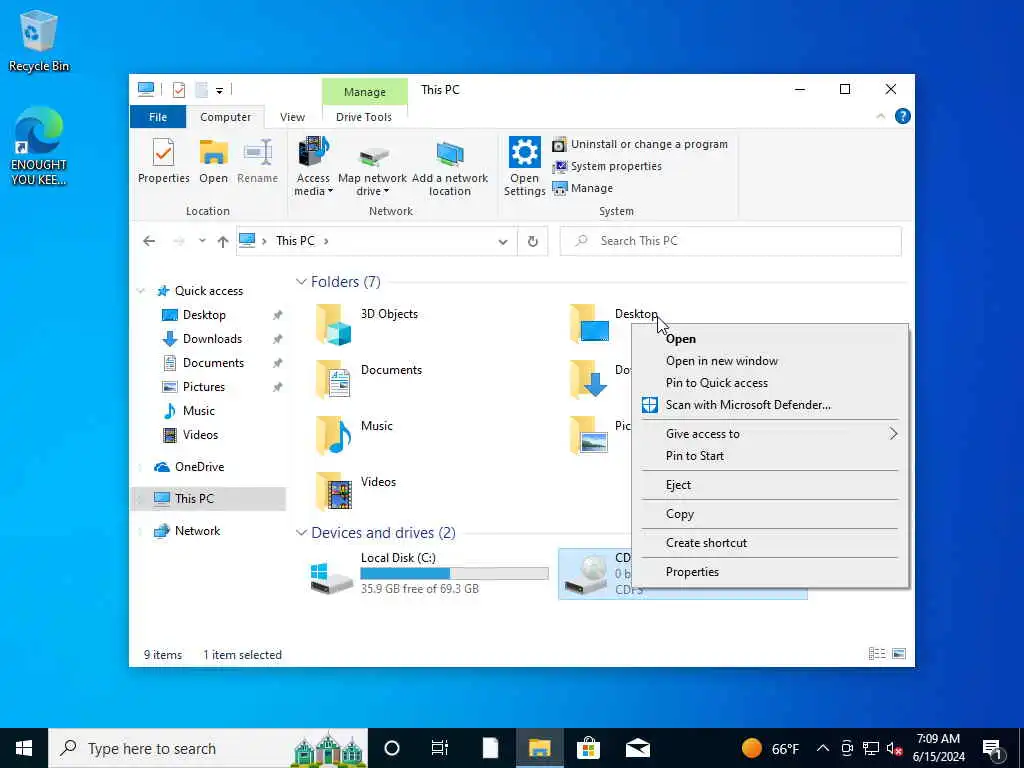Click the Recycle Bin desktop icon
This screenshot has width=1024, height=768.
(x=39, y=41)
